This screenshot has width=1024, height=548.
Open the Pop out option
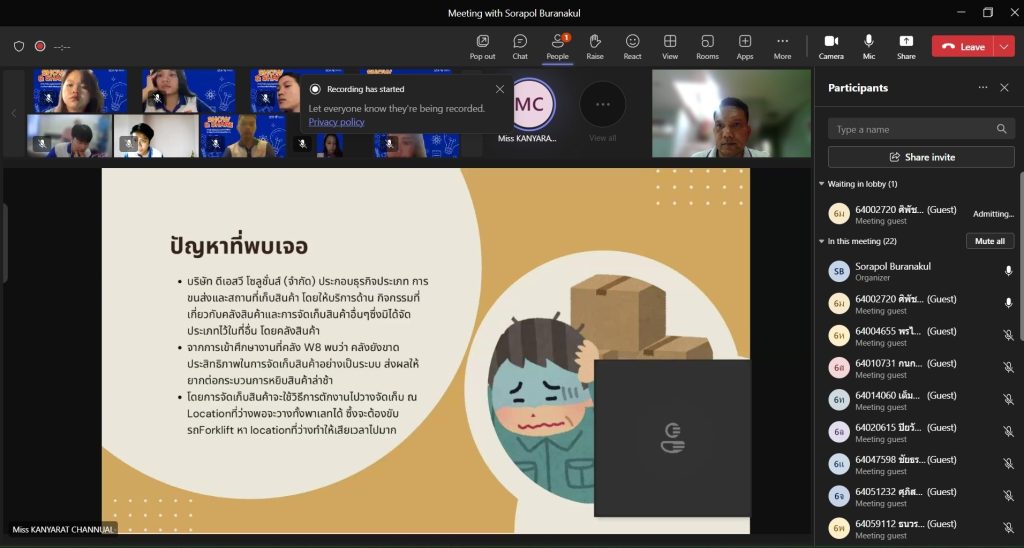point(482,47)
